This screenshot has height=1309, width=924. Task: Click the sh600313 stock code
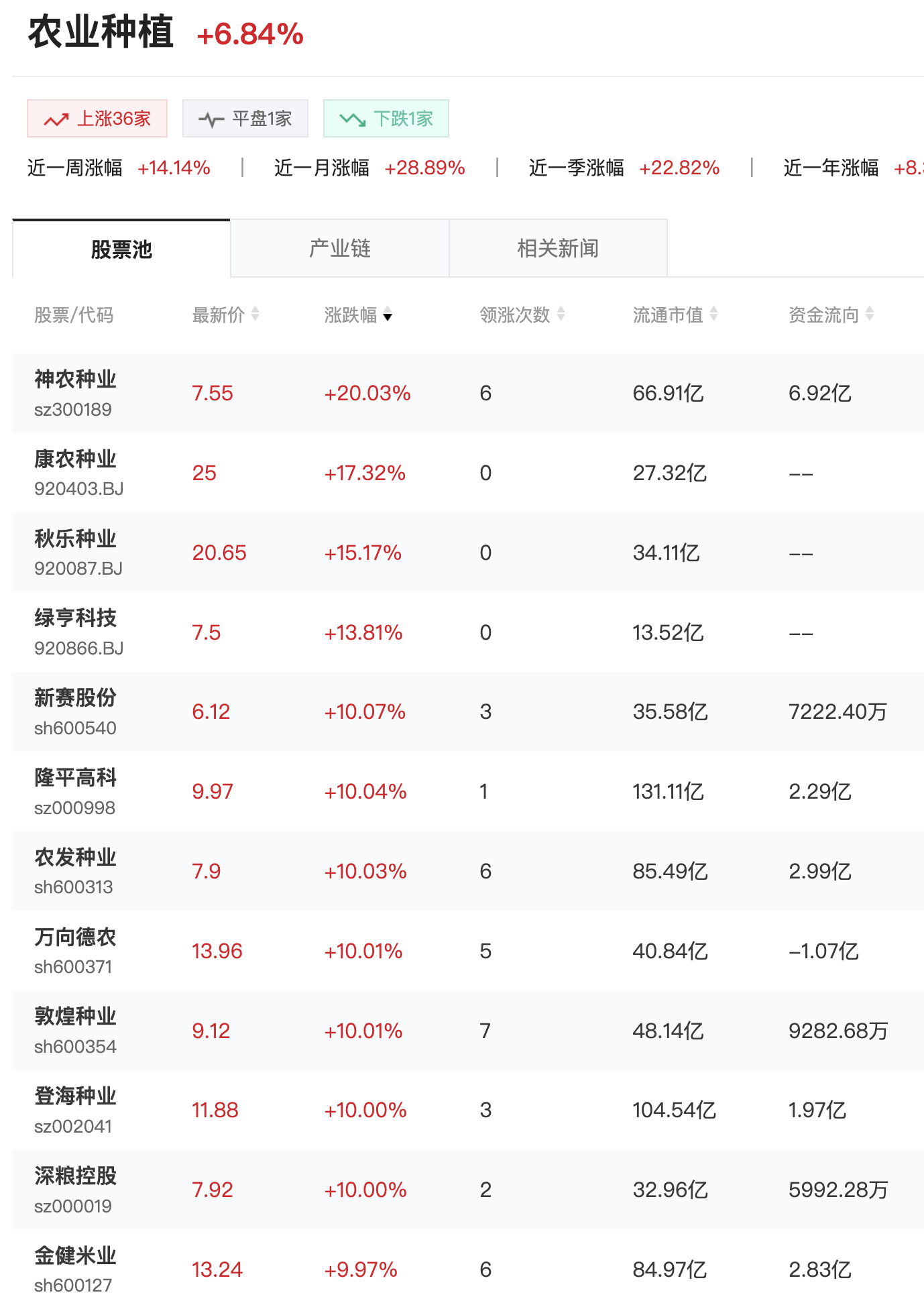[x=74, y=887]
